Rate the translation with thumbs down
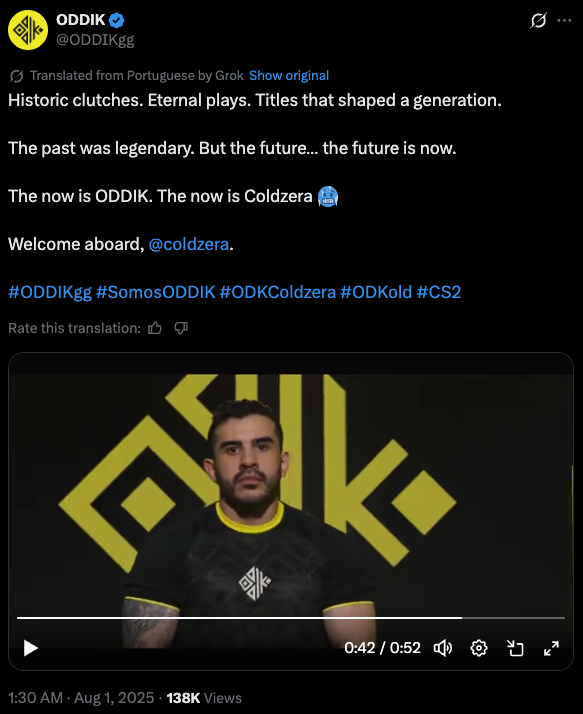Screen dimensions: 583x714 (x=181, y=328)
